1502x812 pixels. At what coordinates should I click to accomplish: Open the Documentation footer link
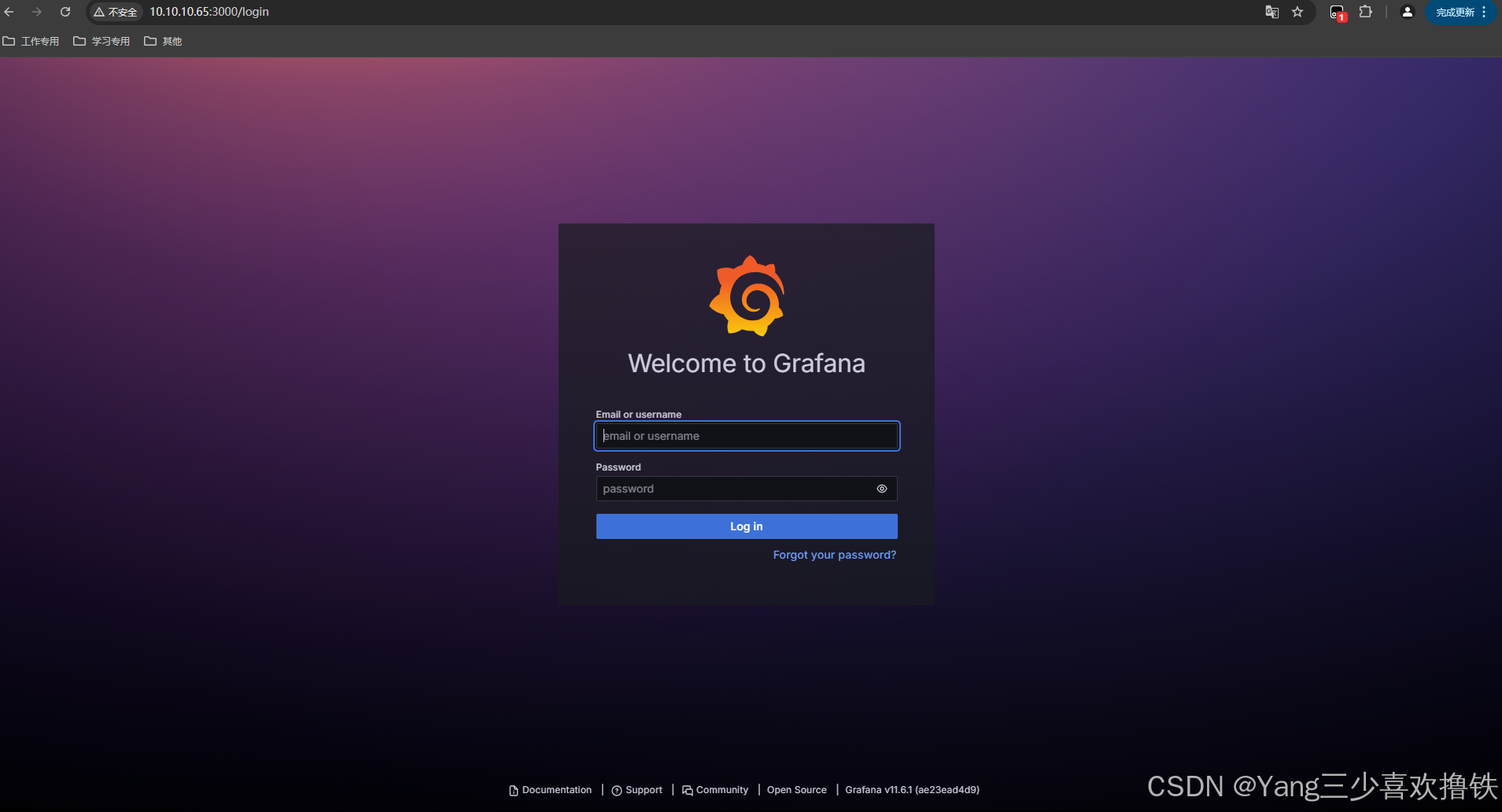[551, 790]
